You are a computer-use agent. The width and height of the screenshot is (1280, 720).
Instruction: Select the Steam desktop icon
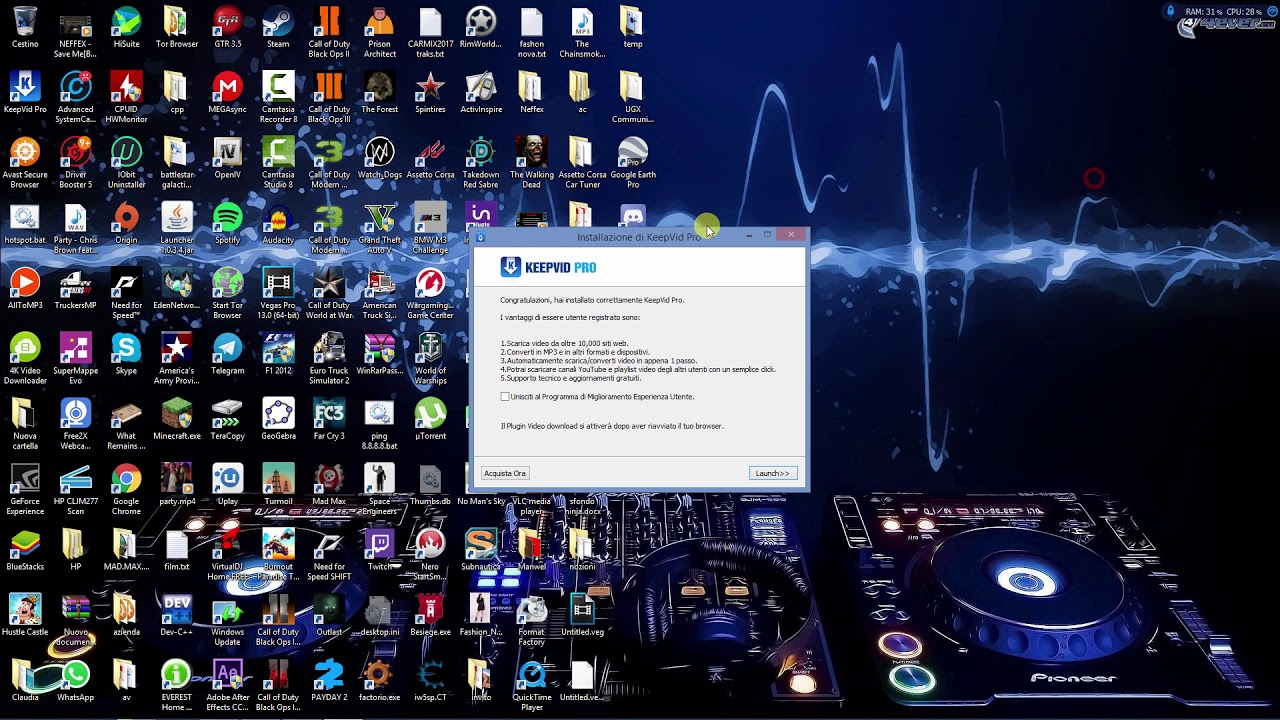pos(278,22)
